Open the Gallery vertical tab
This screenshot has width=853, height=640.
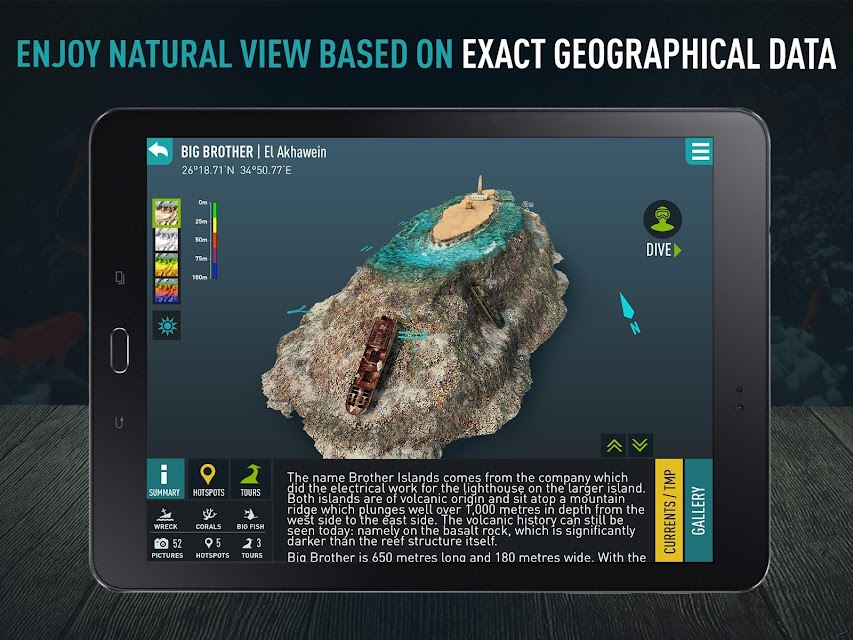click(699, 510)
